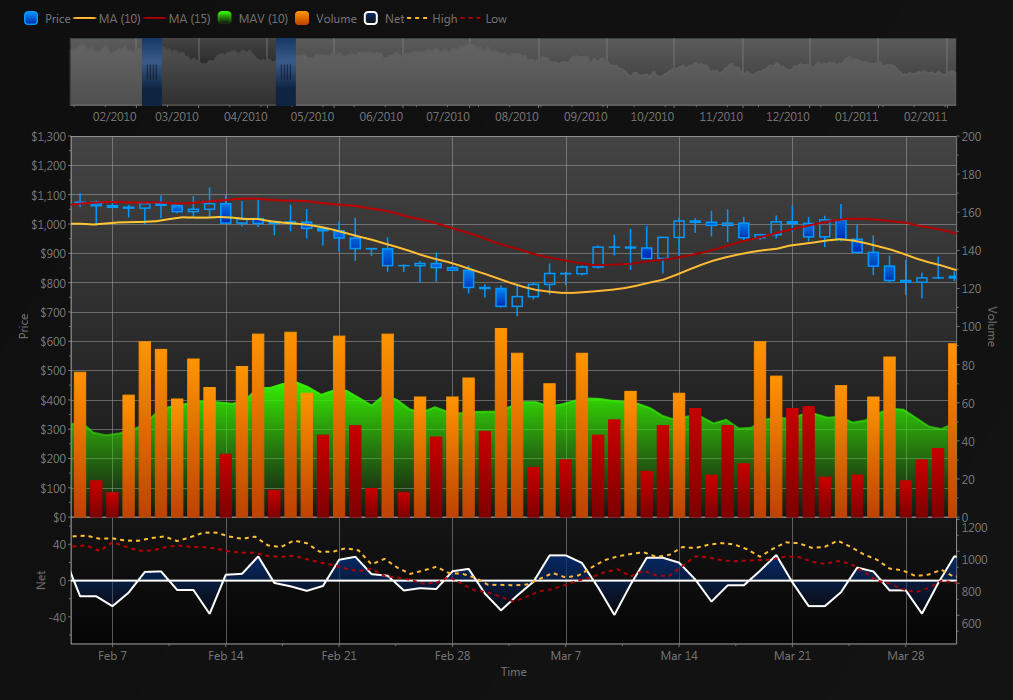Click the dashed red Low legend line
Screen dimensions: 1013x700
tap(472, 19)
